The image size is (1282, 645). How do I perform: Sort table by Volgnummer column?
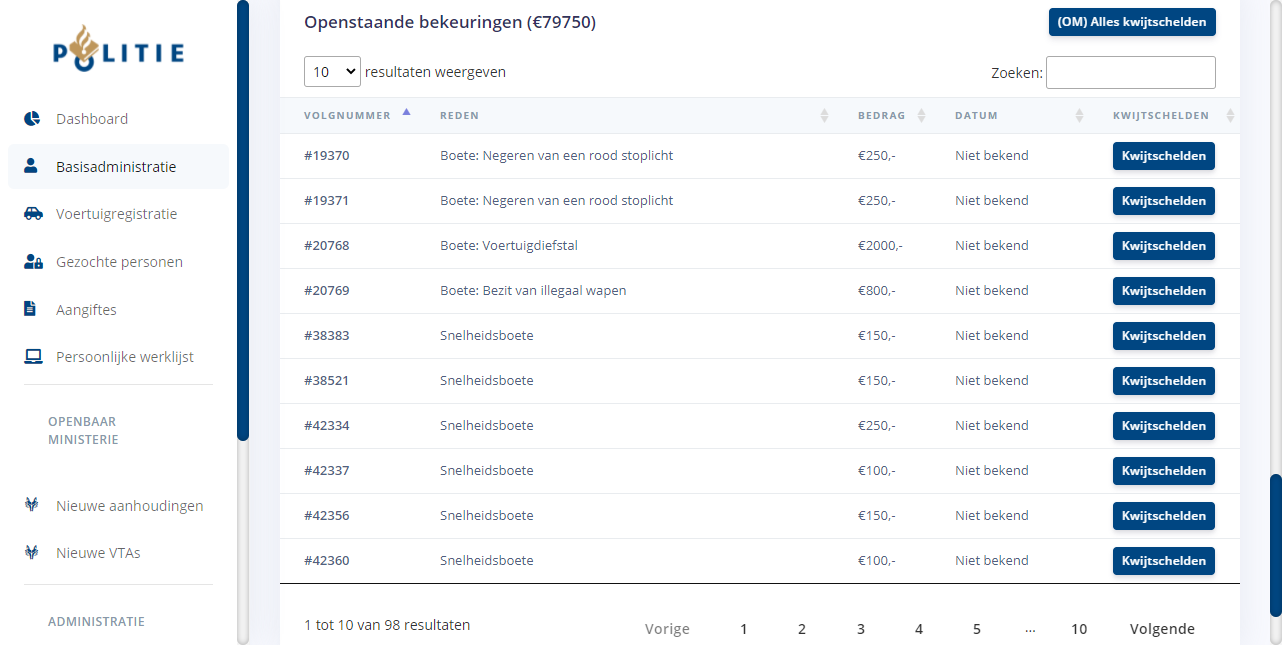tap(348, 115)
